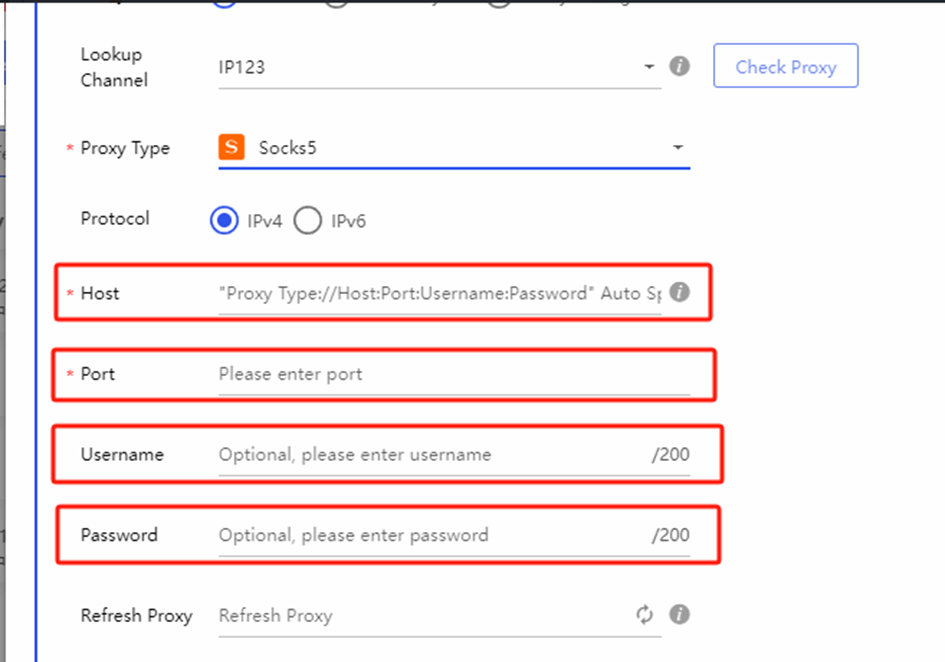This screenshot has height=662, width=945.
Task: Click the Socks5 text in Proxy Type
Action: [x=287, y=148]
